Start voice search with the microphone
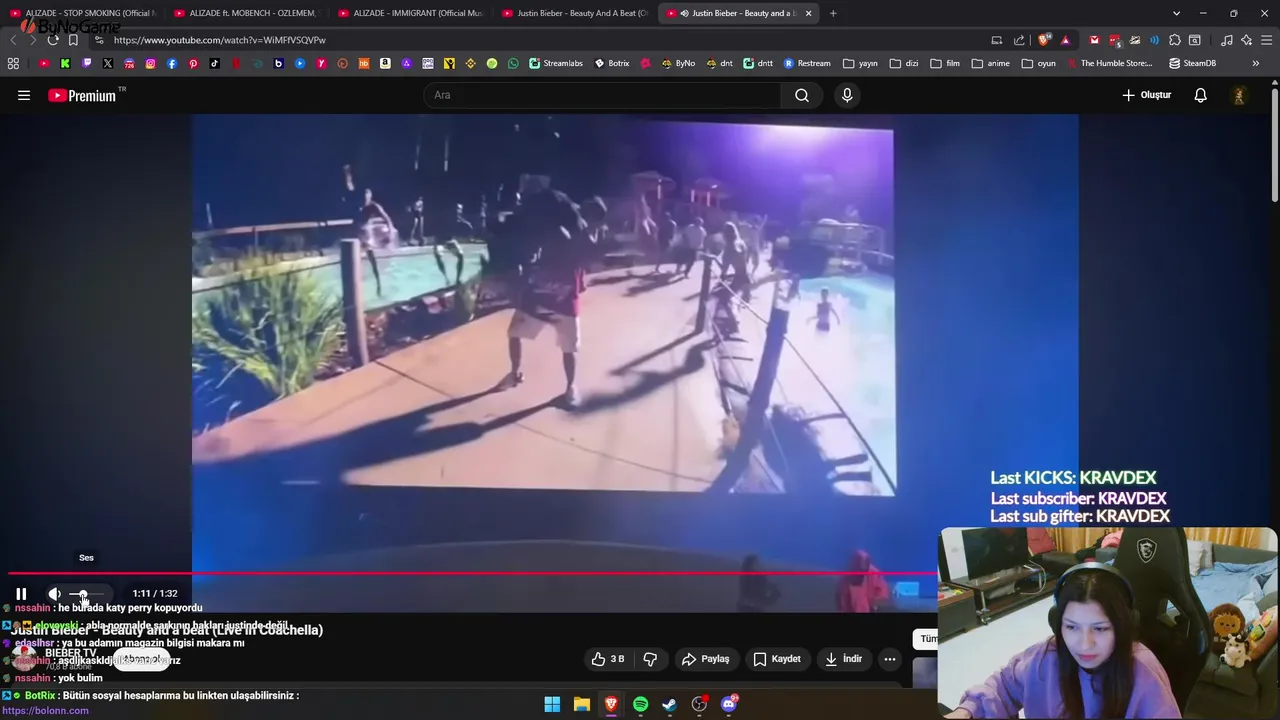The height and width of the screenshot is (720, 1280). [x=847, y=95]
